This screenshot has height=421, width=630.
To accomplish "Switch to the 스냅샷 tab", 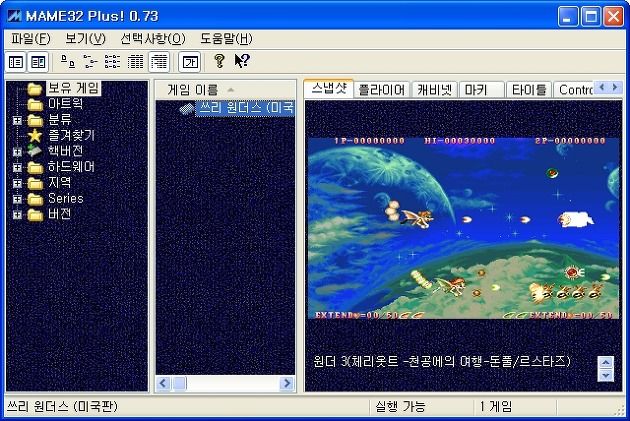I will (x=329, y=88).
